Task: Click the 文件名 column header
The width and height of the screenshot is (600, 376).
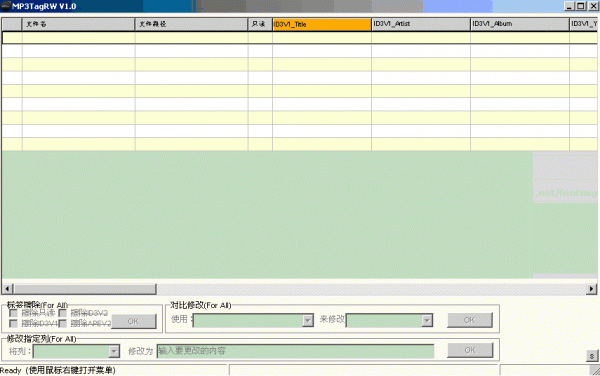Action: [78, 24]
